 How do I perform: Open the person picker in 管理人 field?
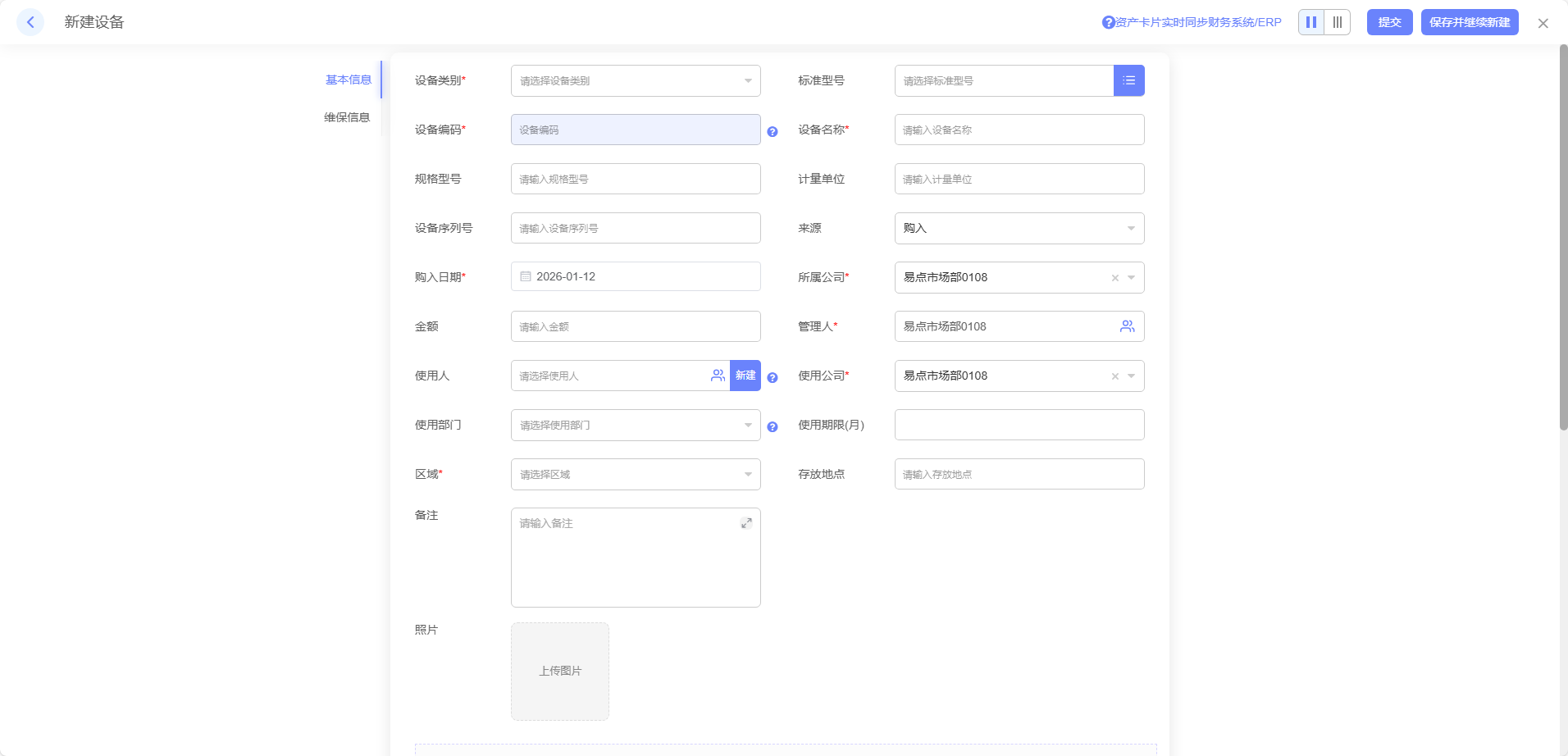tap(1127, 326)
